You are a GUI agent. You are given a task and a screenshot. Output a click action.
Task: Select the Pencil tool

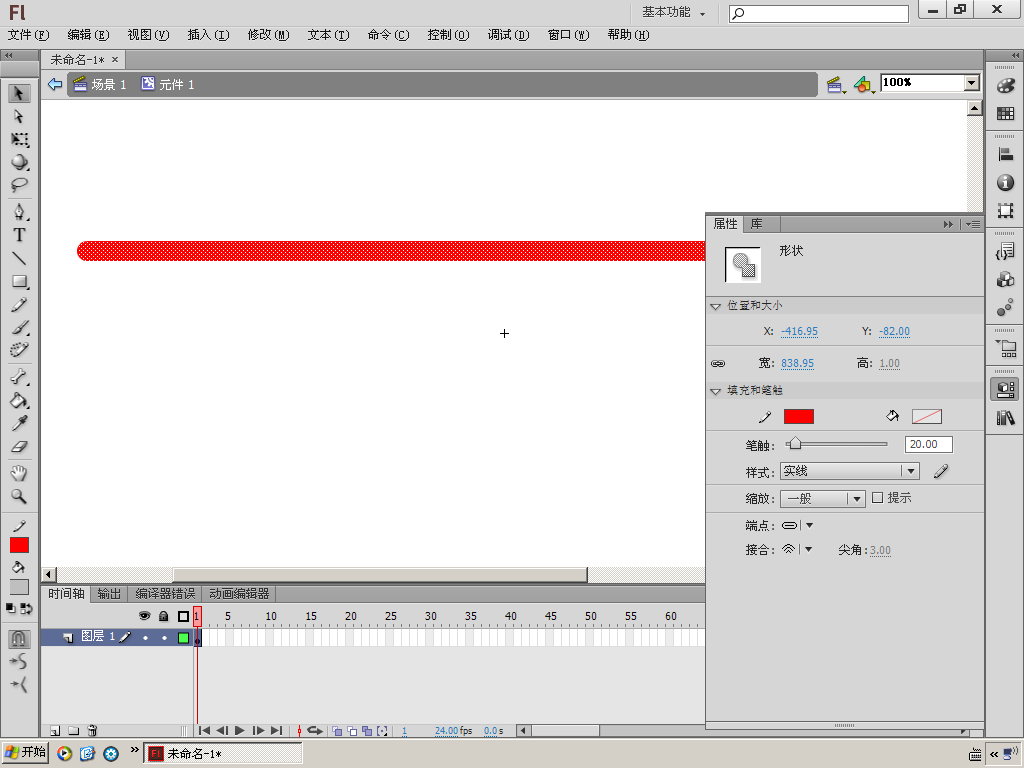19,304
